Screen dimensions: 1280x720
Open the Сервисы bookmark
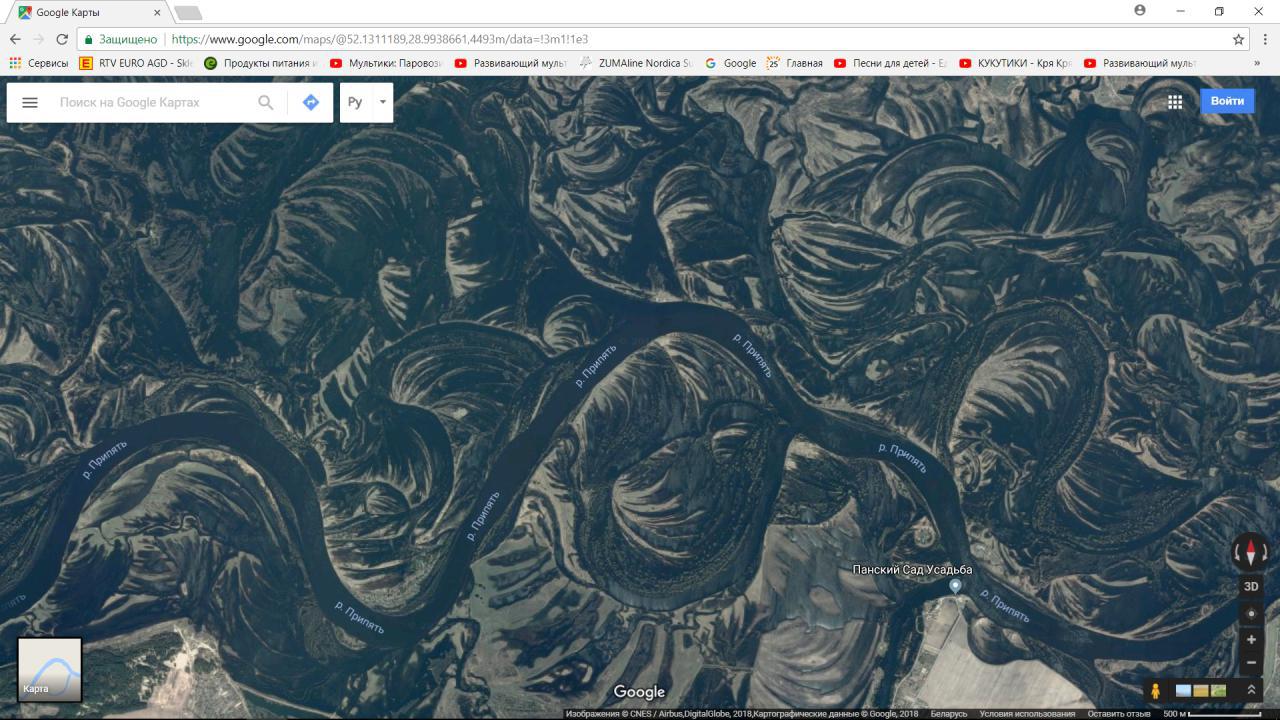pos(39,63)
